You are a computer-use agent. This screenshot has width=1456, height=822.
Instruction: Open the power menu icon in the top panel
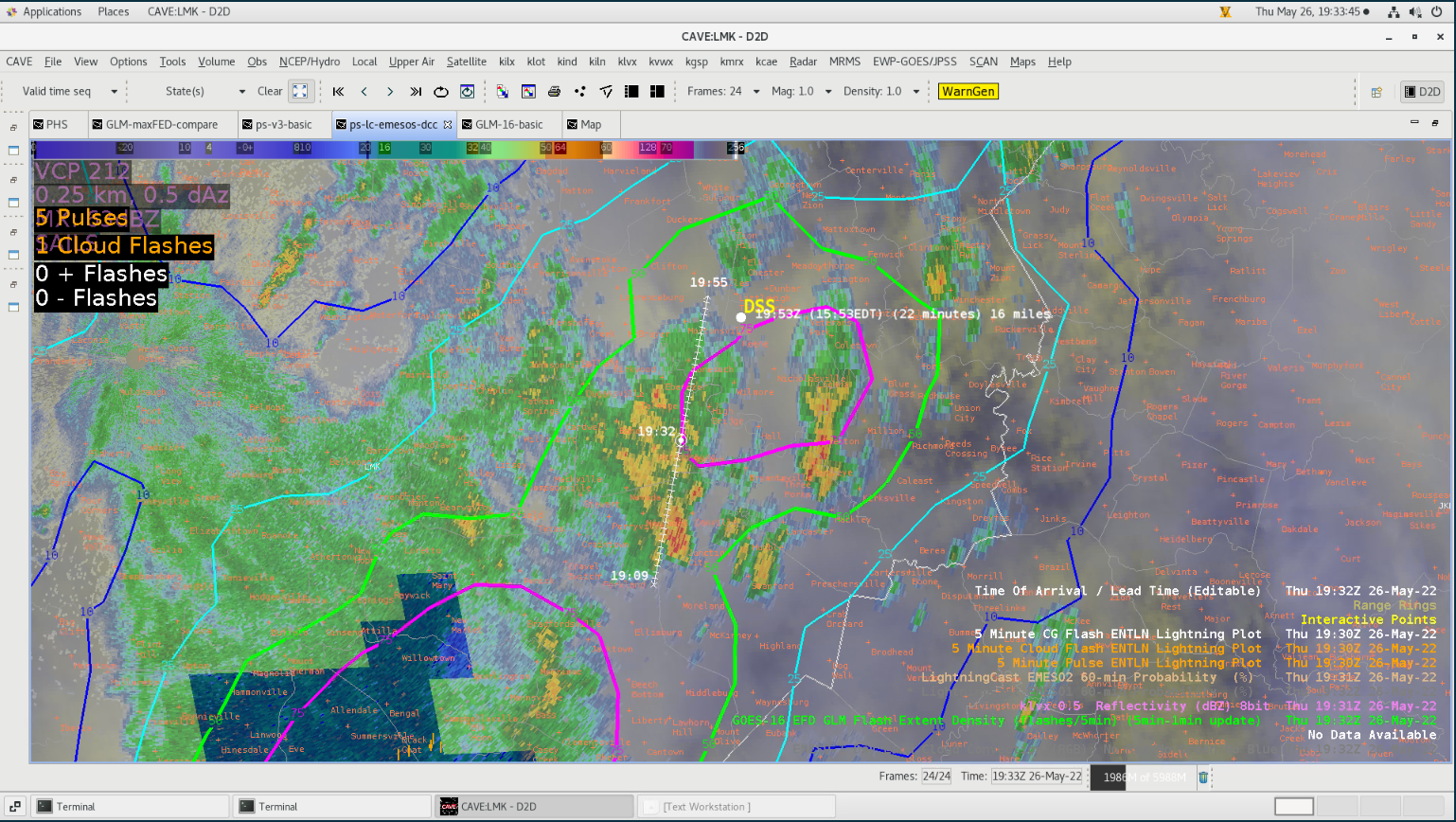point(1435,11)
